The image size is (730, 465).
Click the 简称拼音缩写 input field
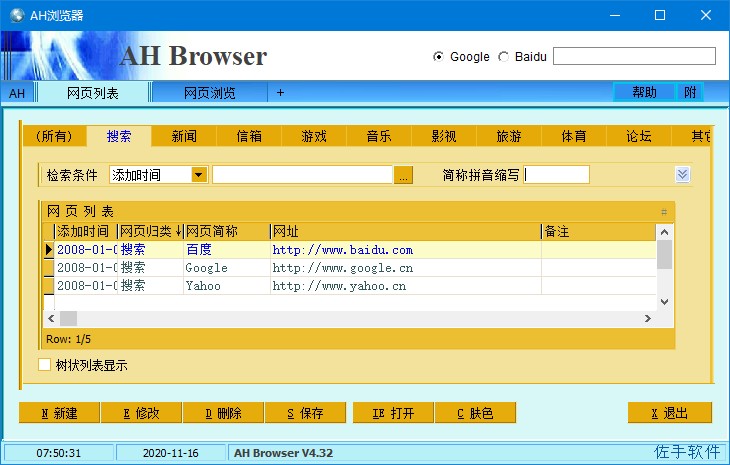[556, 175]
